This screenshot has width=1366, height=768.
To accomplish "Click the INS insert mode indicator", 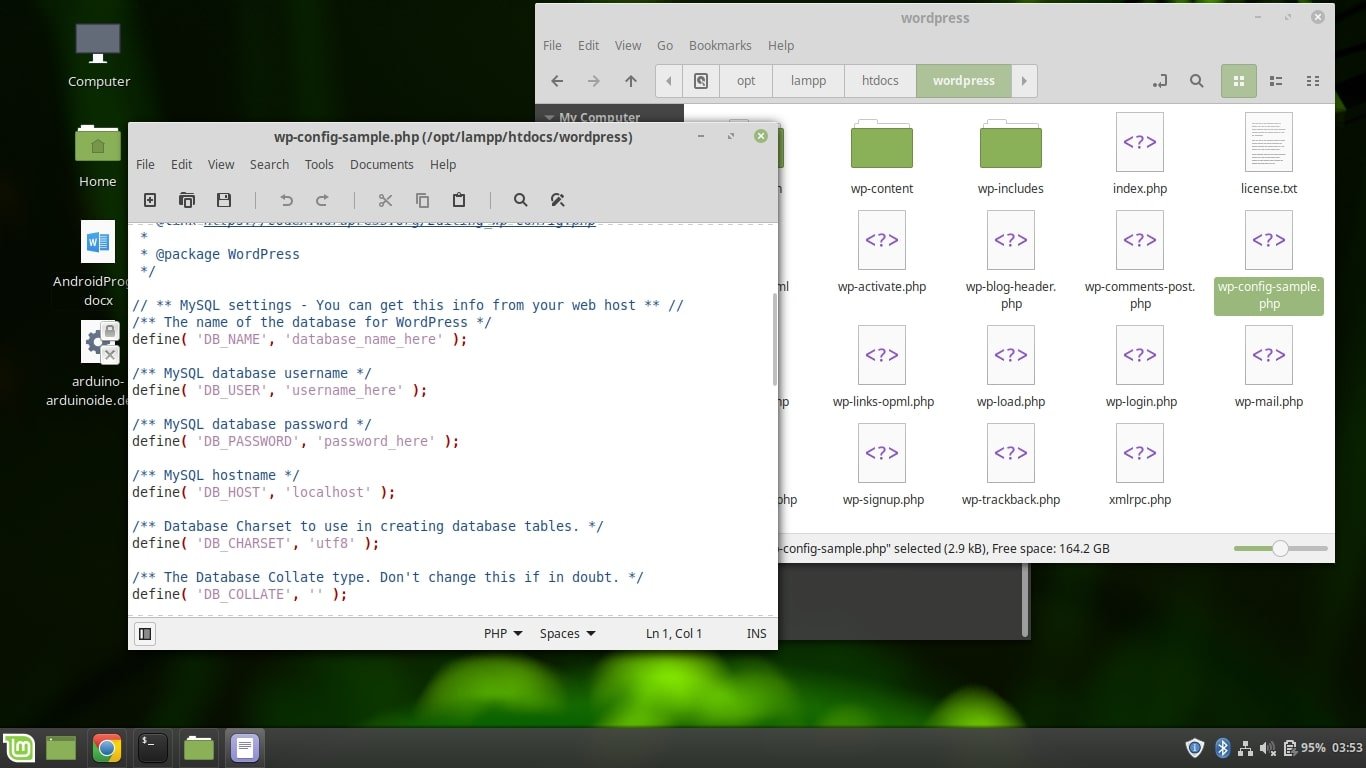I will 756,633.
